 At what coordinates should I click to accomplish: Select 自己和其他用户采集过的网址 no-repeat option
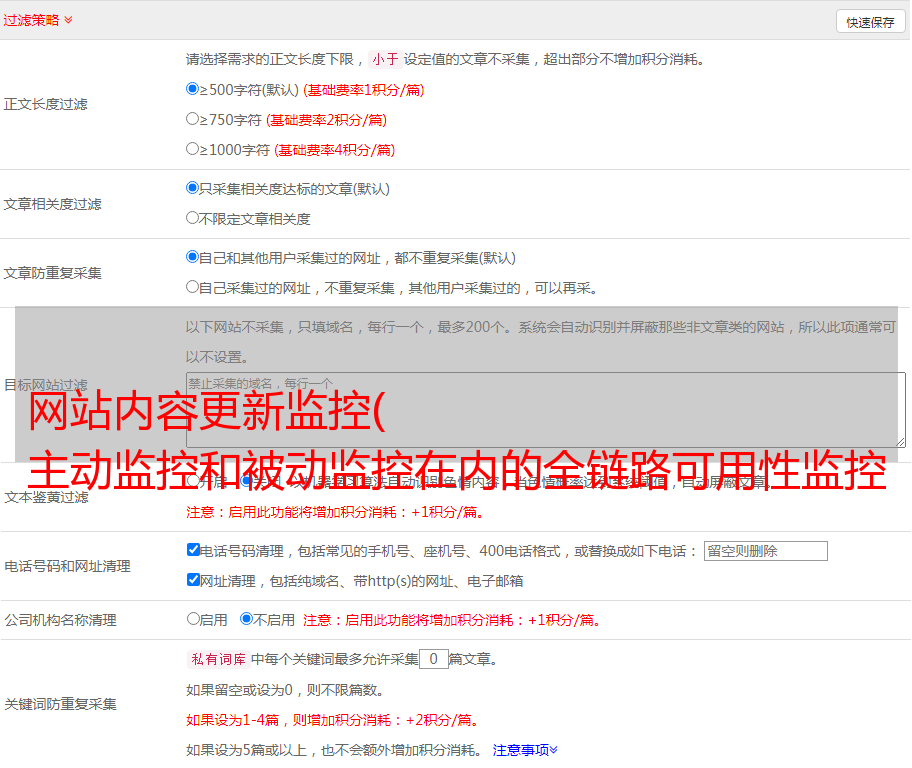click(x=192, y=257)
